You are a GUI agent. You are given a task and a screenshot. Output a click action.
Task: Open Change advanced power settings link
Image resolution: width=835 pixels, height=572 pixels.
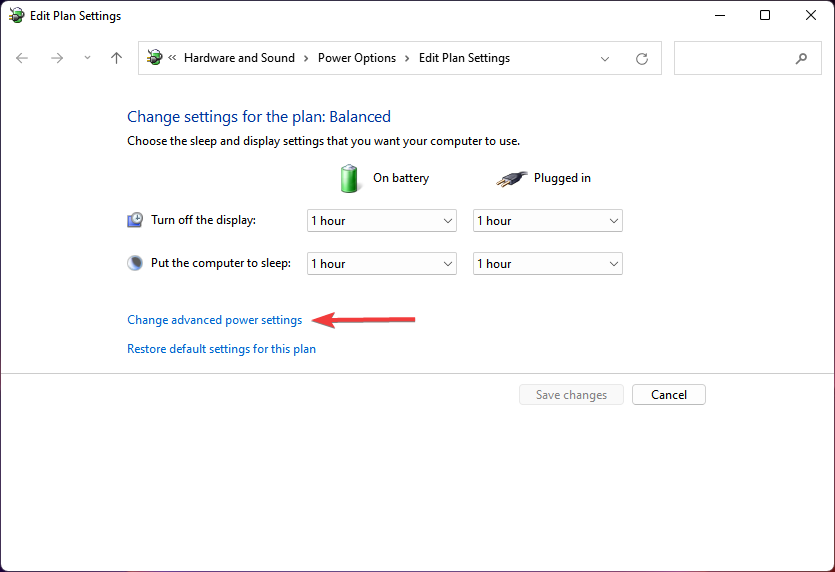click(x=215, y=320)
